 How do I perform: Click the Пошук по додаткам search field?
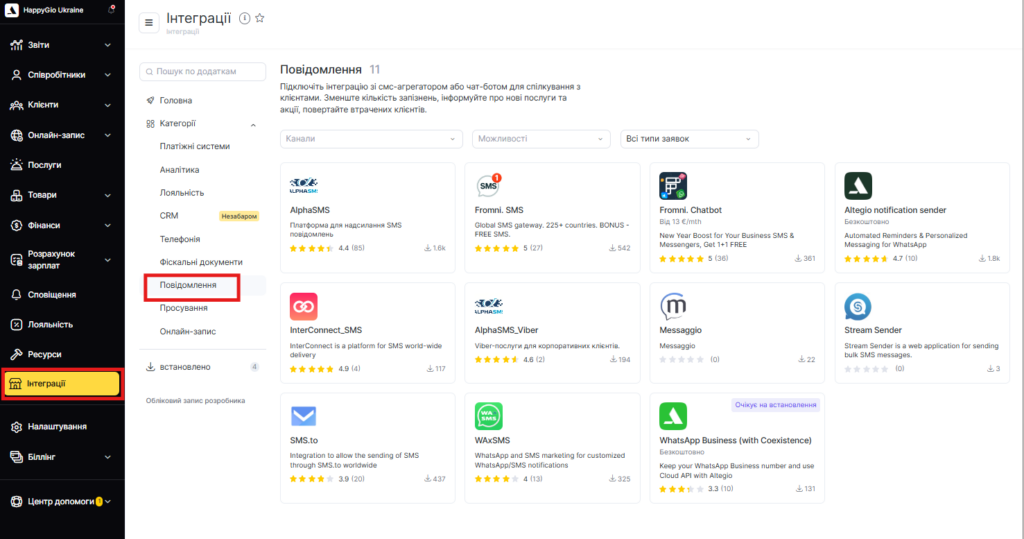pos(204,72)
